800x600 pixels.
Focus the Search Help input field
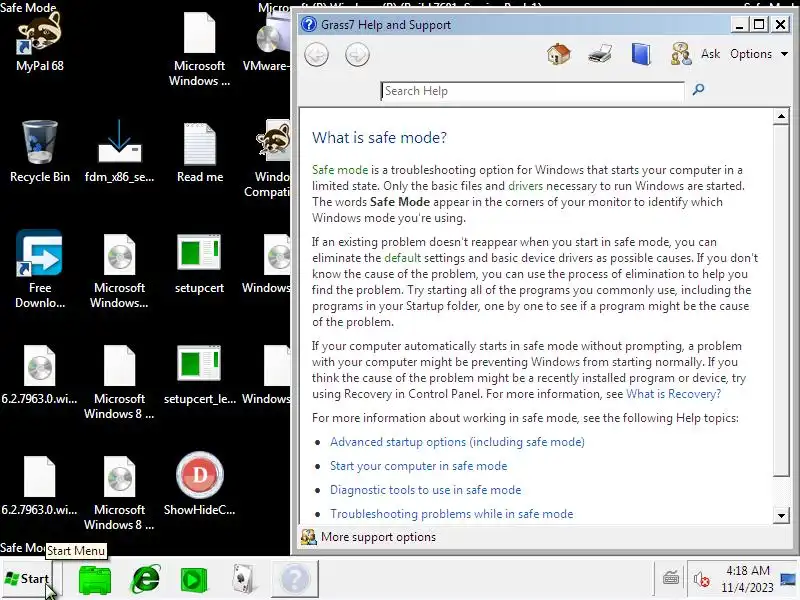(532, 91)
